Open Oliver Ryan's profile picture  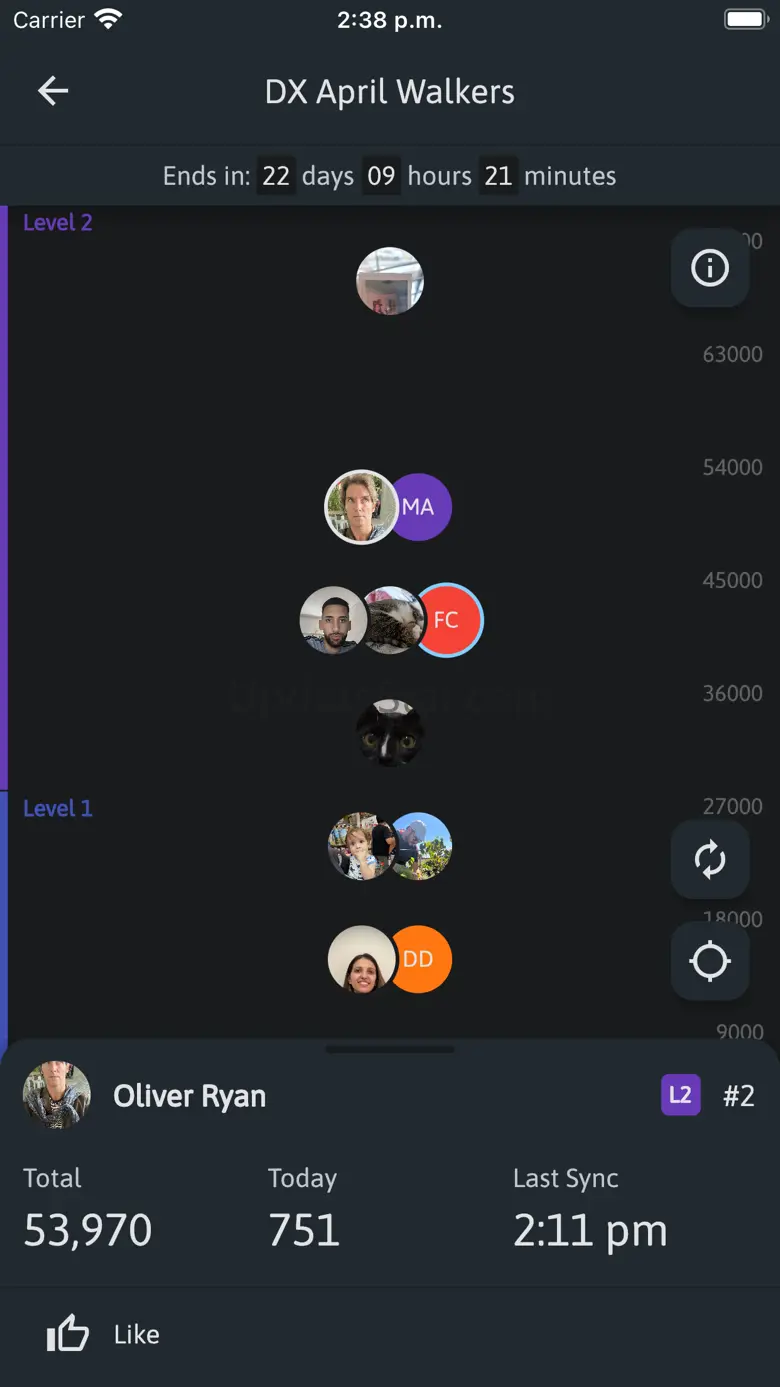click(x=57, y=1095)
